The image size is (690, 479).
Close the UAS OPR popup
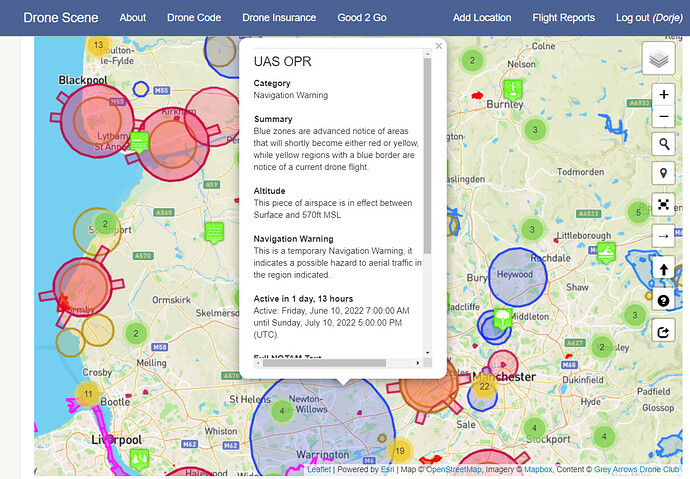coord(438,46)
